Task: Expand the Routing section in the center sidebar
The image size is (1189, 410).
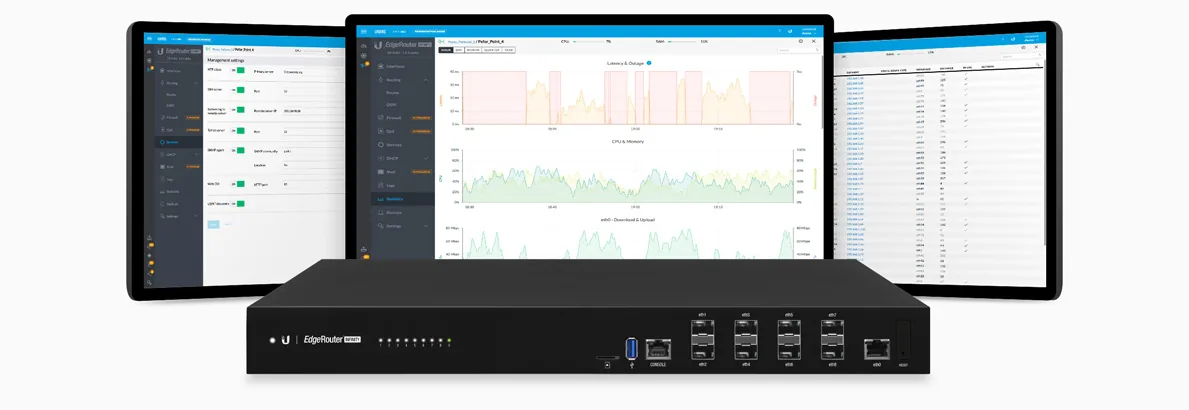Action: (x=426, y=80)
